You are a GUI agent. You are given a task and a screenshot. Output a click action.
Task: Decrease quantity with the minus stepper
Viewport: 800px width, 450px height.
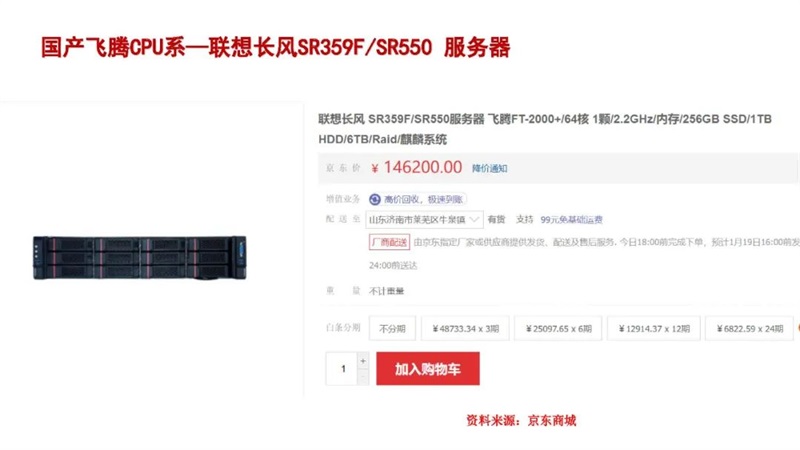click(363, 377)
